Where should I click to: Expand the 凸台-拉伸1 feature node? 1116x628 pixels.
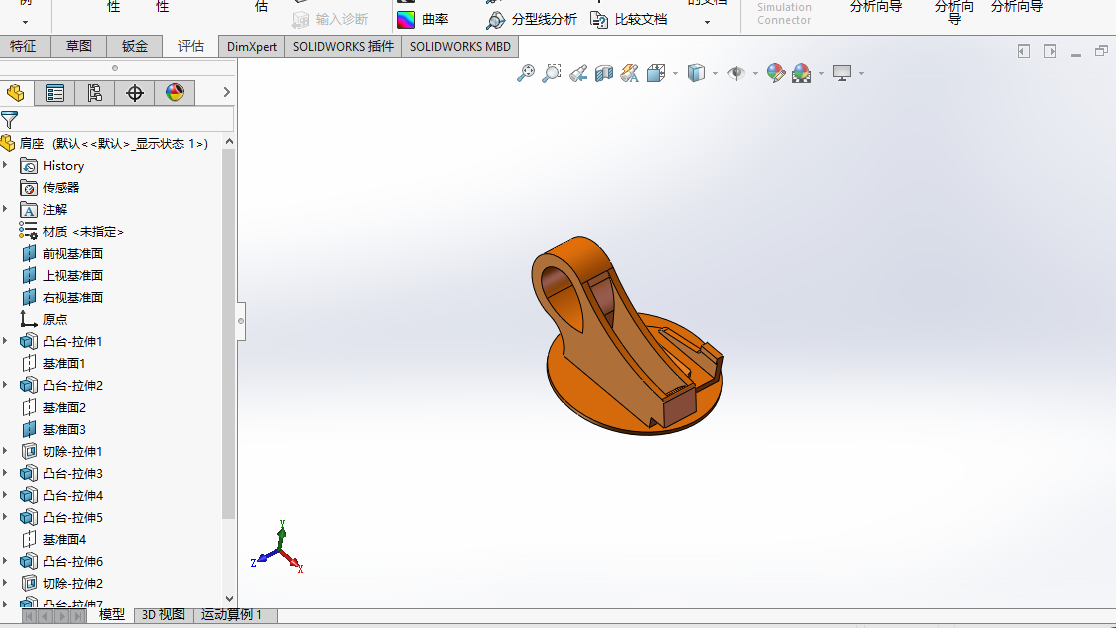pyautogui.click(x=6, y=341)
